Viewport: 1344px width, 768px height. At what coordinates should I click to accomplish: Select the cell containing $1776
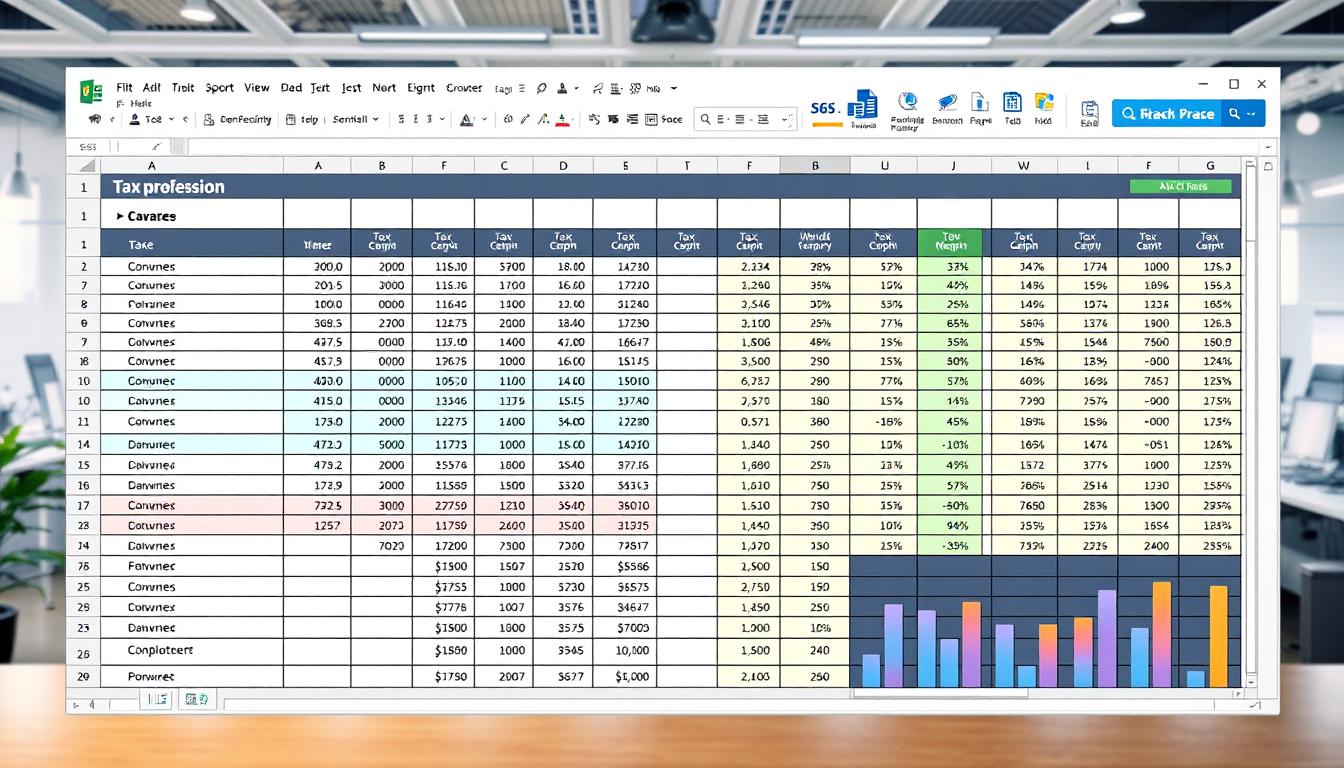[x=443, y=607]
